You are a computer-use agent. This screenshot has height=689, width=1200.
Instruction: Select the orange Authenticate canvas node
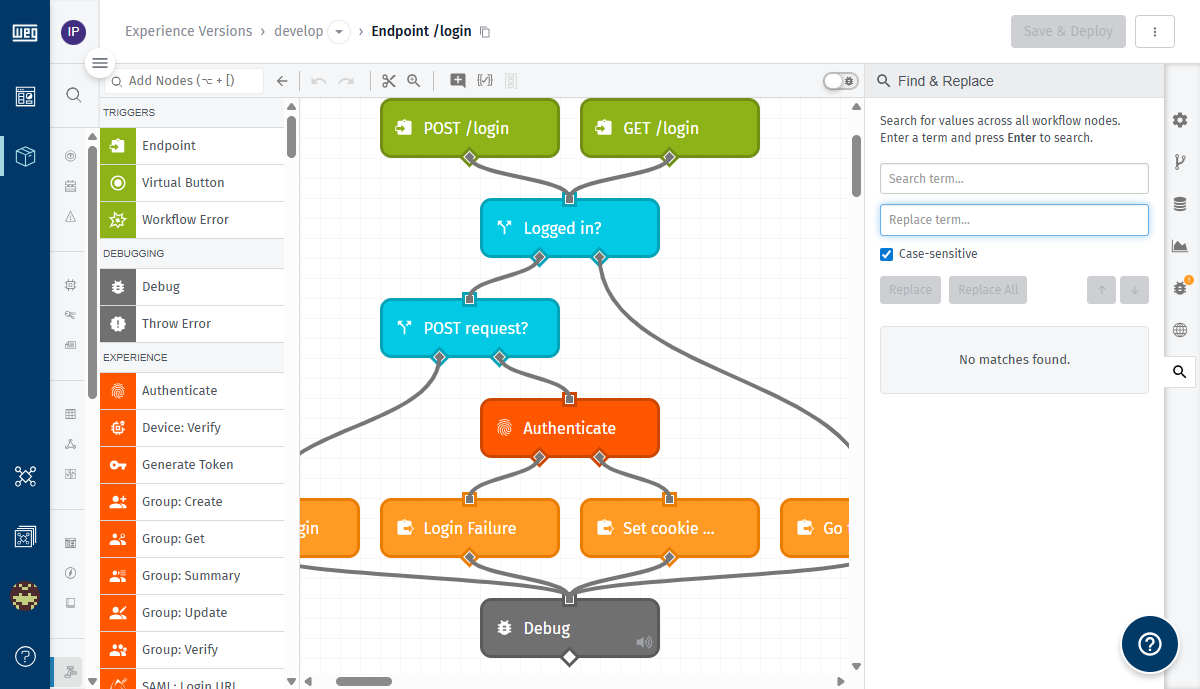coord(570,428)
